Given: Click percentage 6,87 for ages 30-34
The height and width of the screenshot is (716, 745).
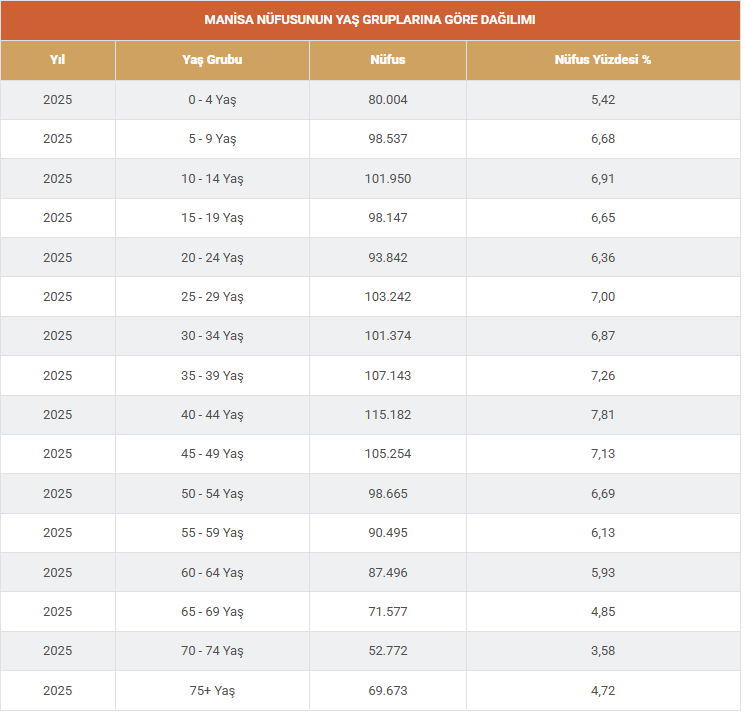Looking at the screenshot, I should pos(603,336).
